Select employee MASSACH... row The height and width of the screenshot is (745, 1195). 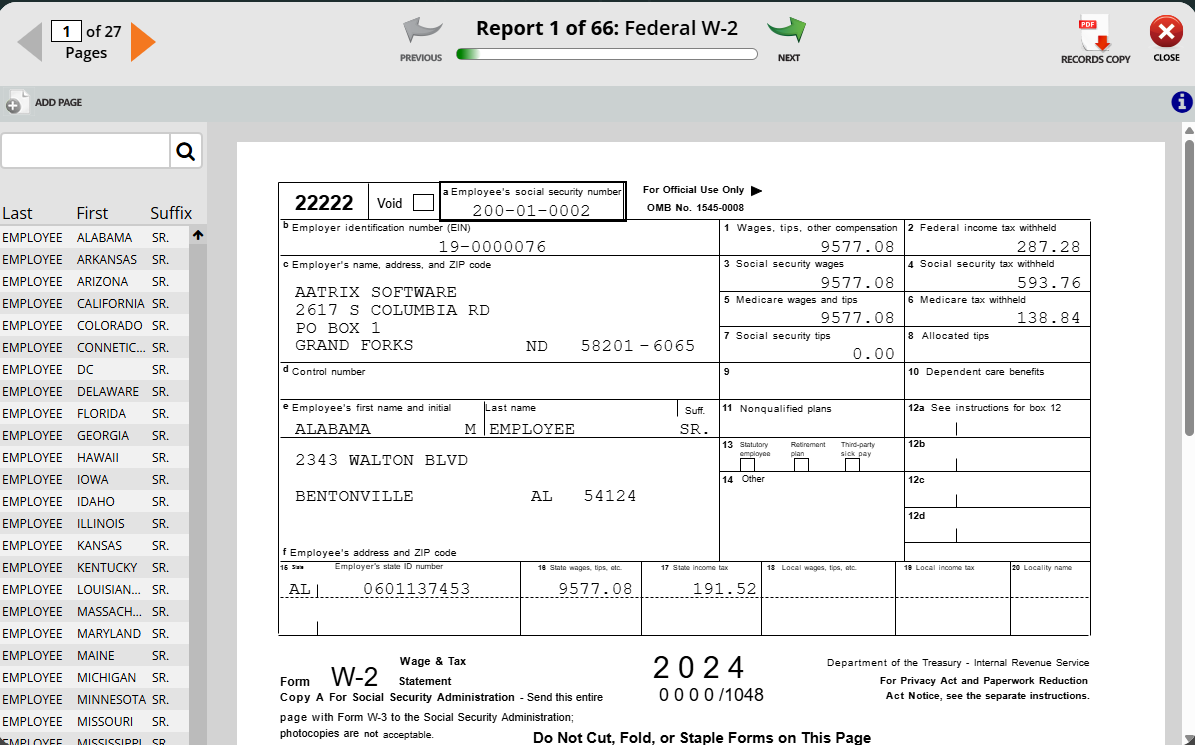pyautogui.click(x=95, y=612)
